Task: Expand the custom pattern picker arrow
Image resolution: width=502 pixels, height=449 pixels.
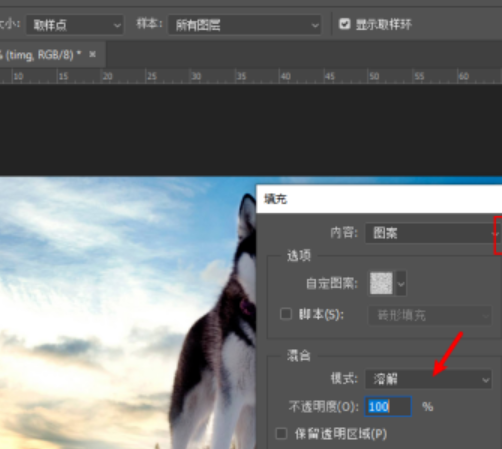Action: tap(401, 284)
